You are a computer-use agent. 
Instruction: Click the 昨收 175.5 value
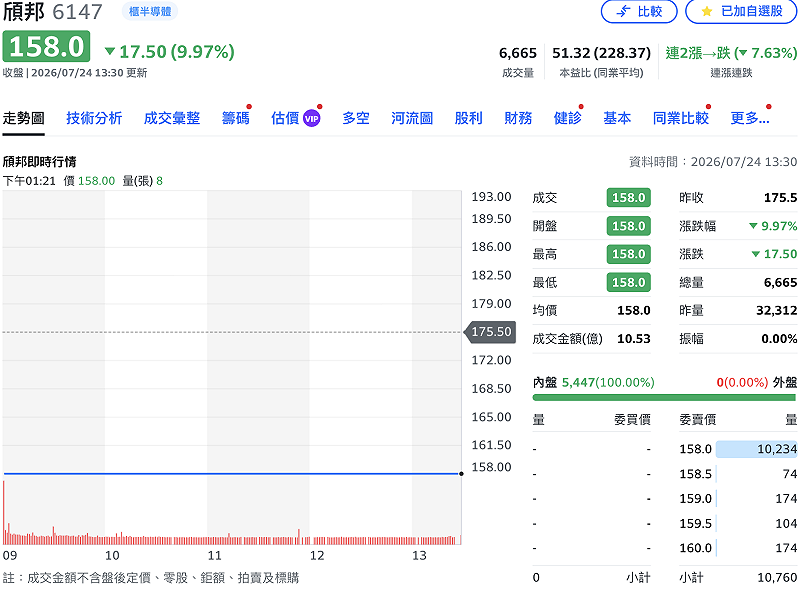(x=780, y=198)
